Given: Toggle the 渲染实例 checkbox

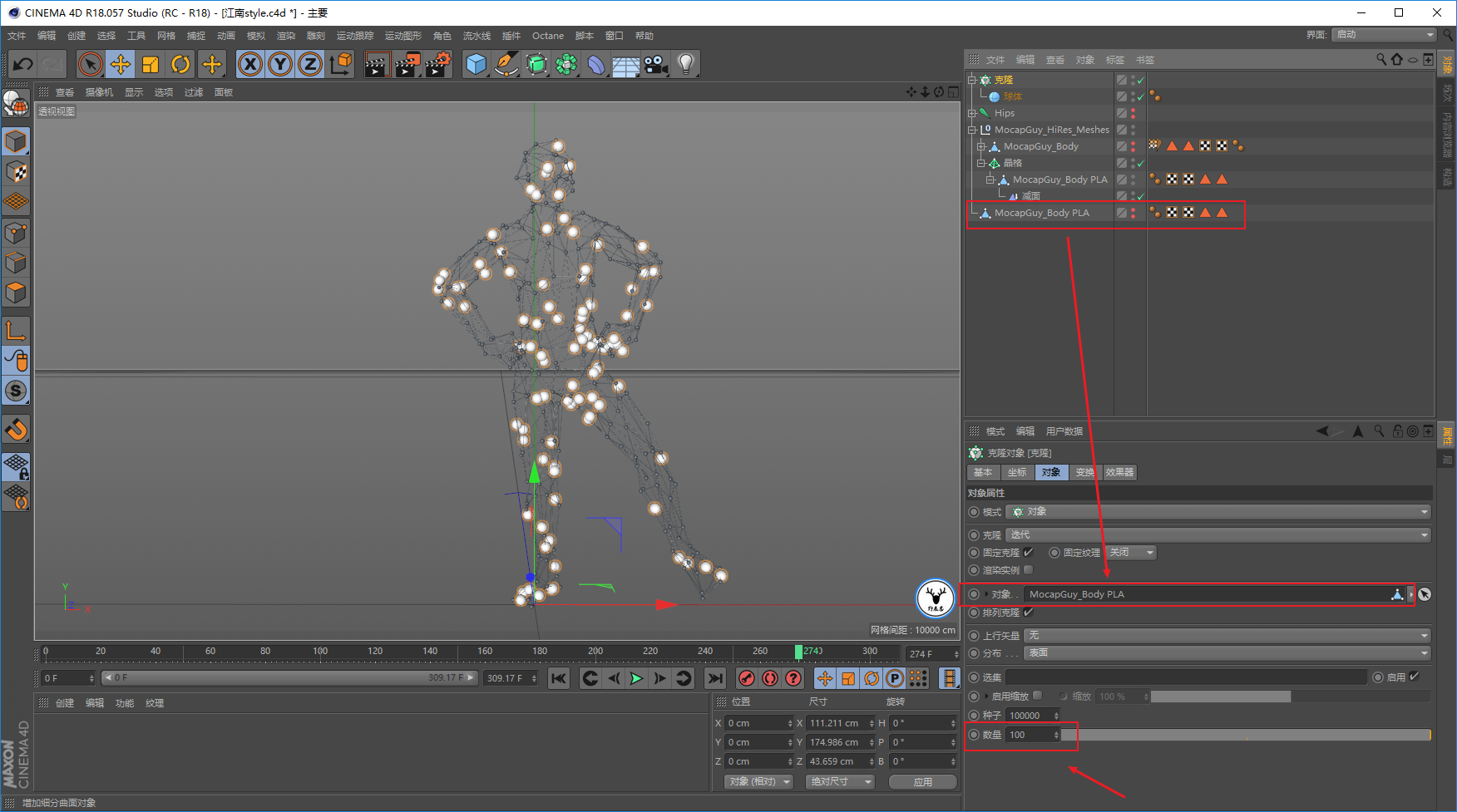Looking at the screenshot, I should point(1029,569).
